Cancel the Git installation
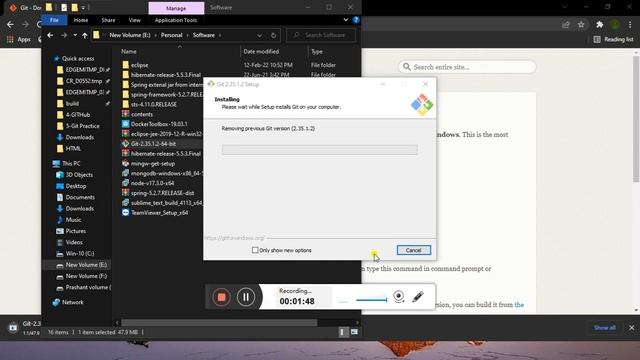Viewport: 640px width, 360px height. click(x=413, y=250)
